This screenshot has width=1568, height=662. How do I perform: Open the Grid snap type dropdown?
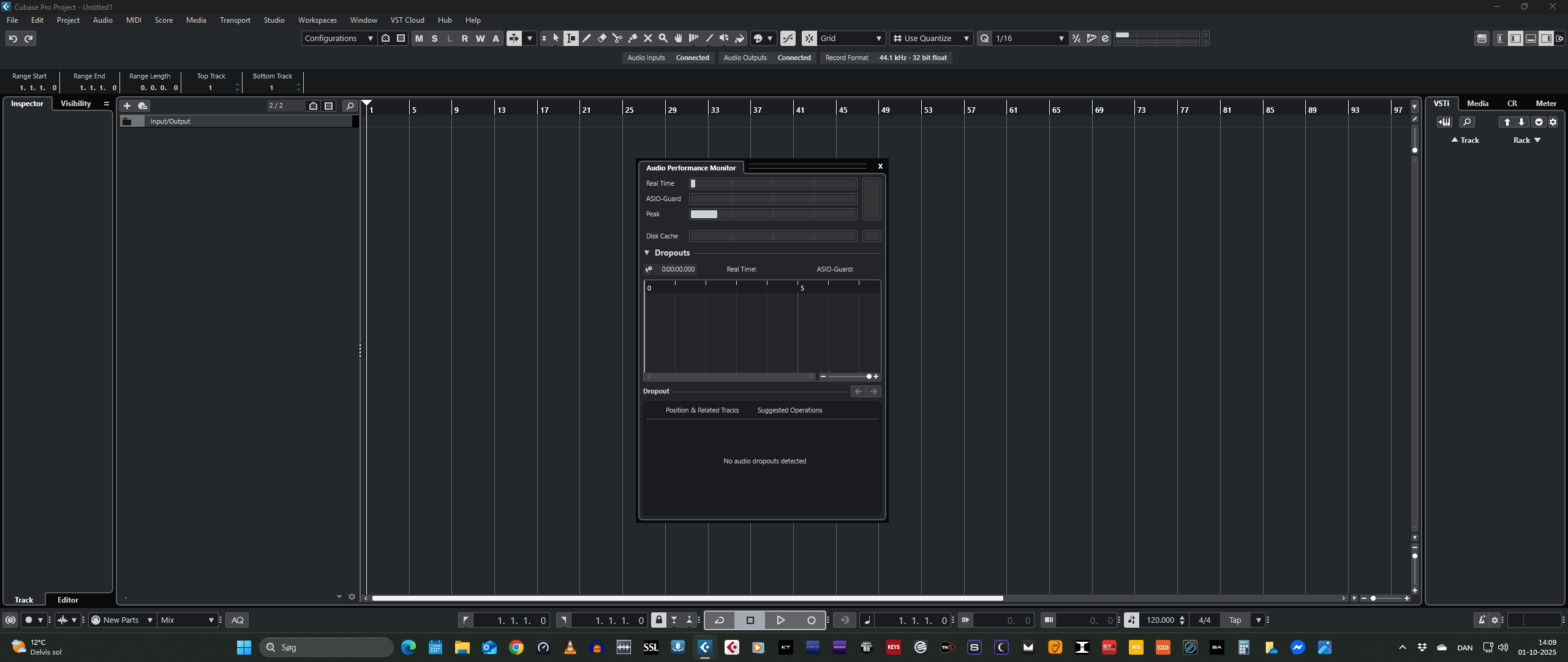click(851, 38)
